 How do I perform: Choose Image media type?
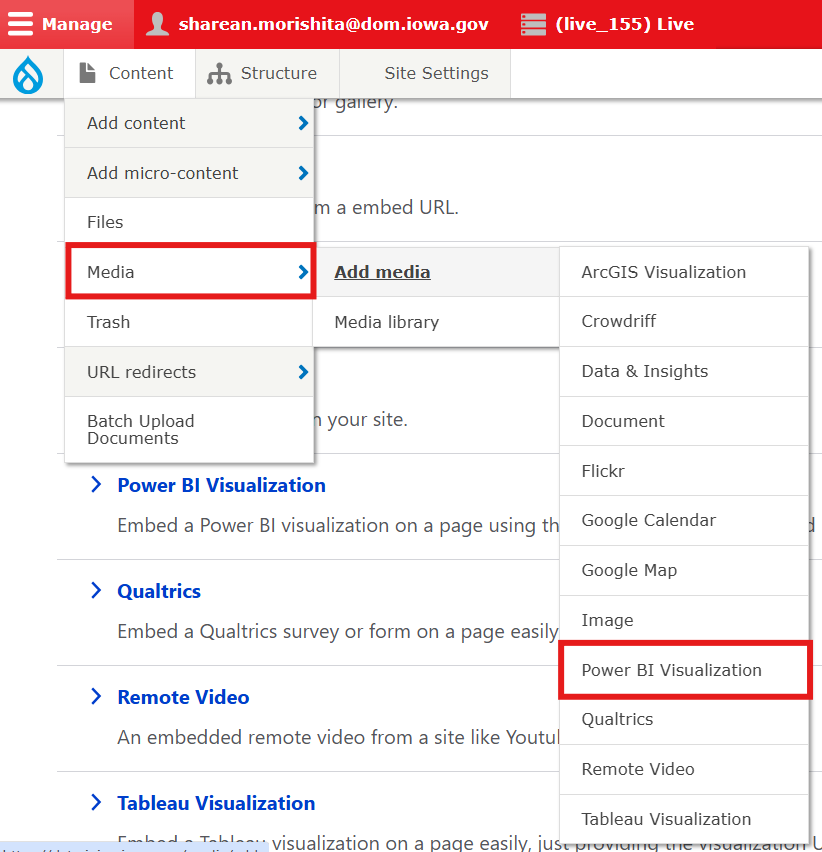[684, 621]
